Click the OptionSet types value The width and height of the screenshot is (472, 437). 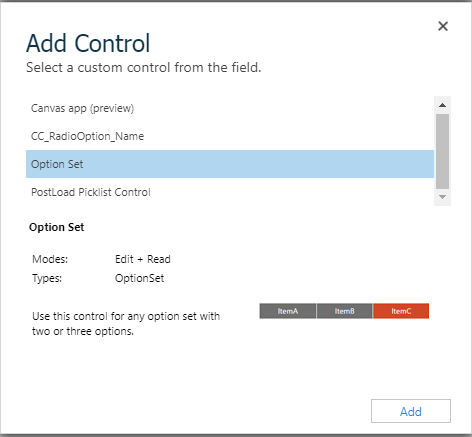click(140, 278)
